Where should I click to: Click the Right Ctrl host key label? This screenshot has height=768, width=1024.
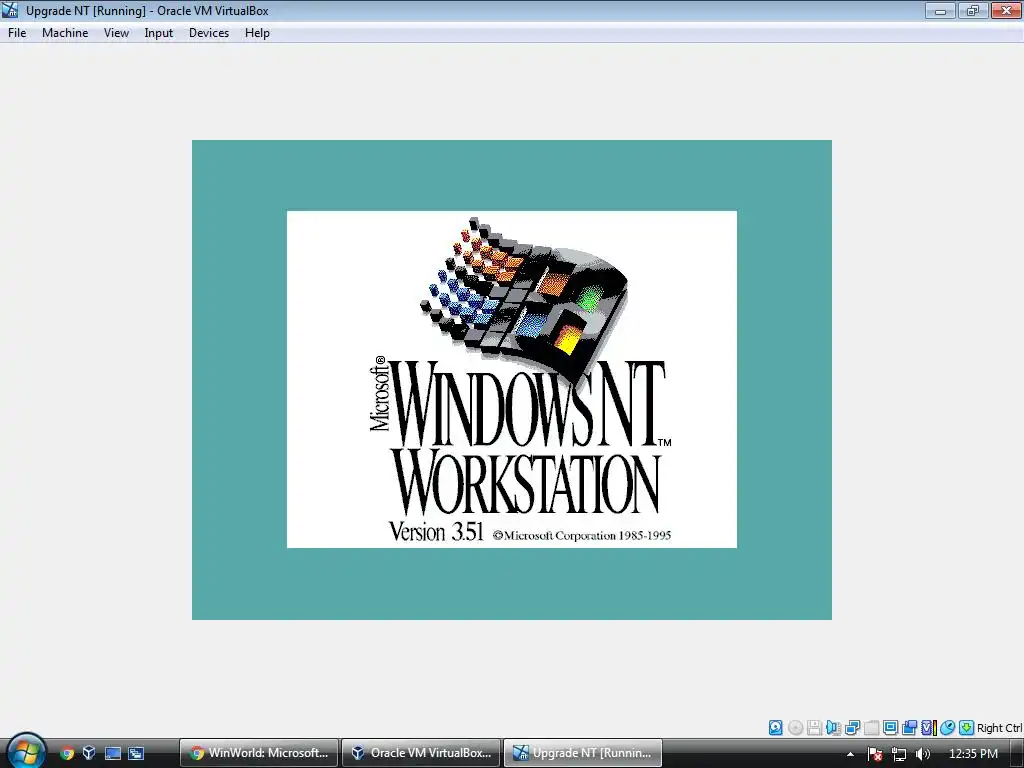(x=999, y=728)
